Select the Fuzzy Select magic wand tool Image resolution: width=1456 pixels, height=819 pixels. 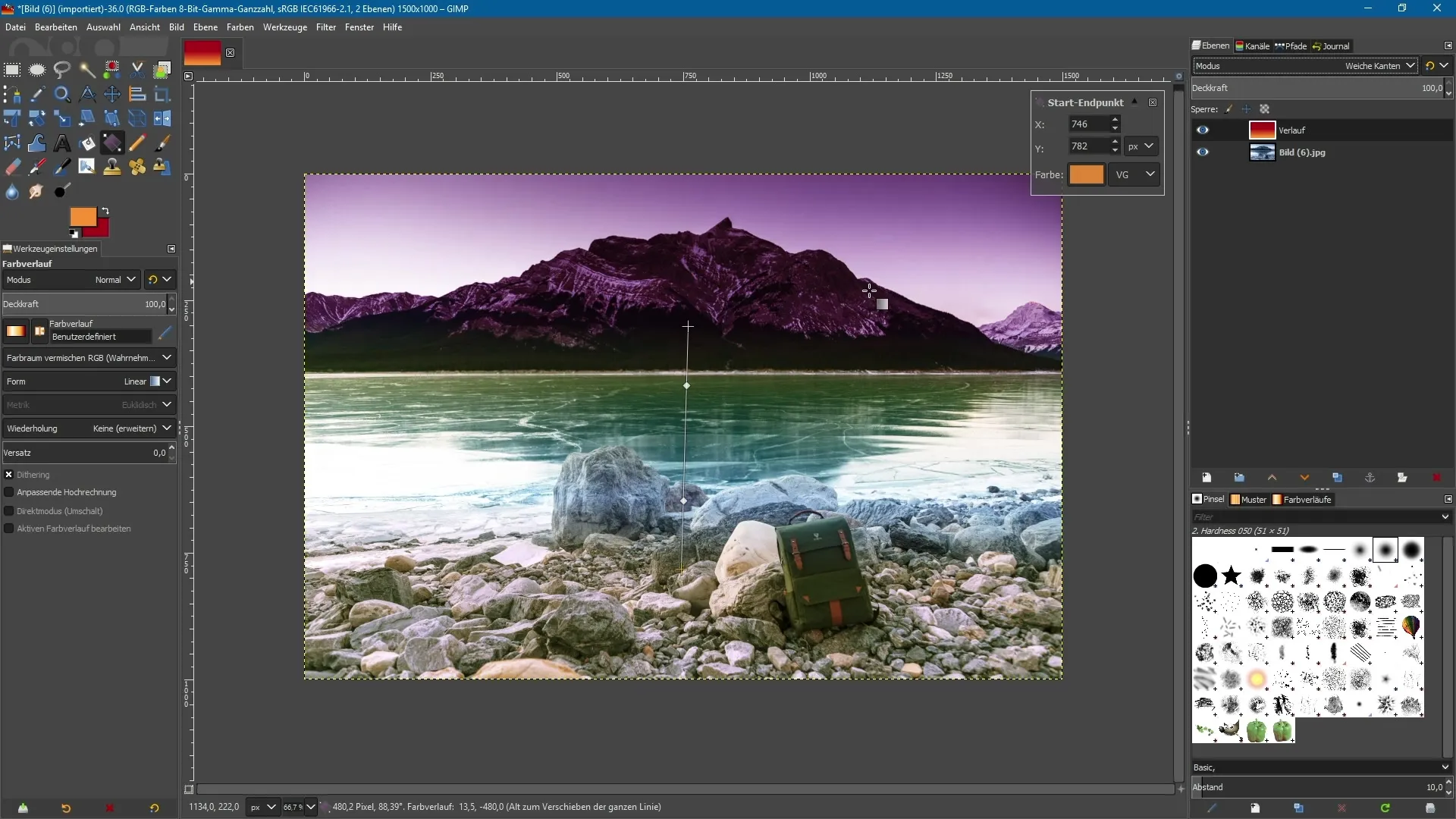point(87,70)
